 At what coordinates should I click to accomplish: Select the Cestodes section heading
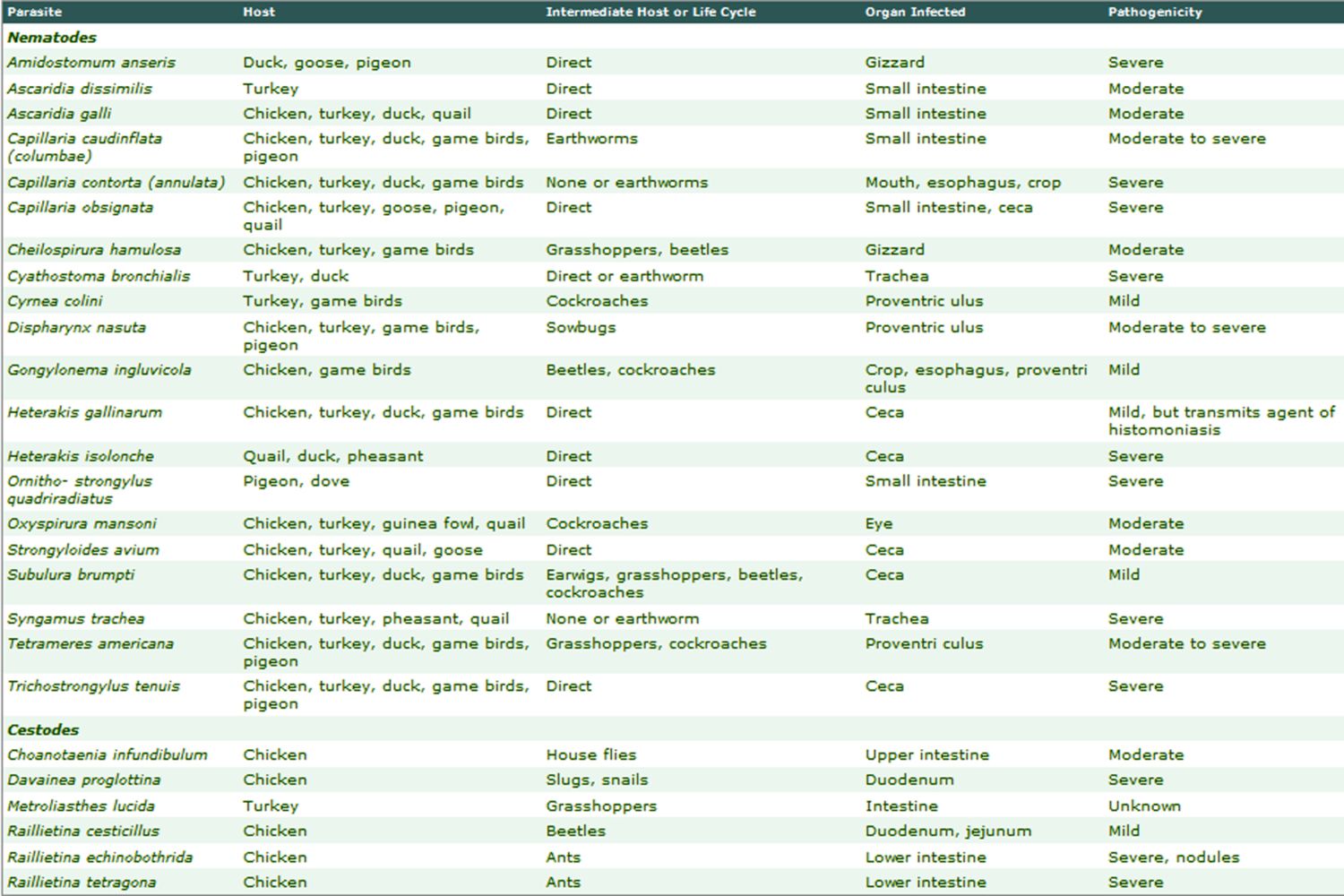coord(43,729)
